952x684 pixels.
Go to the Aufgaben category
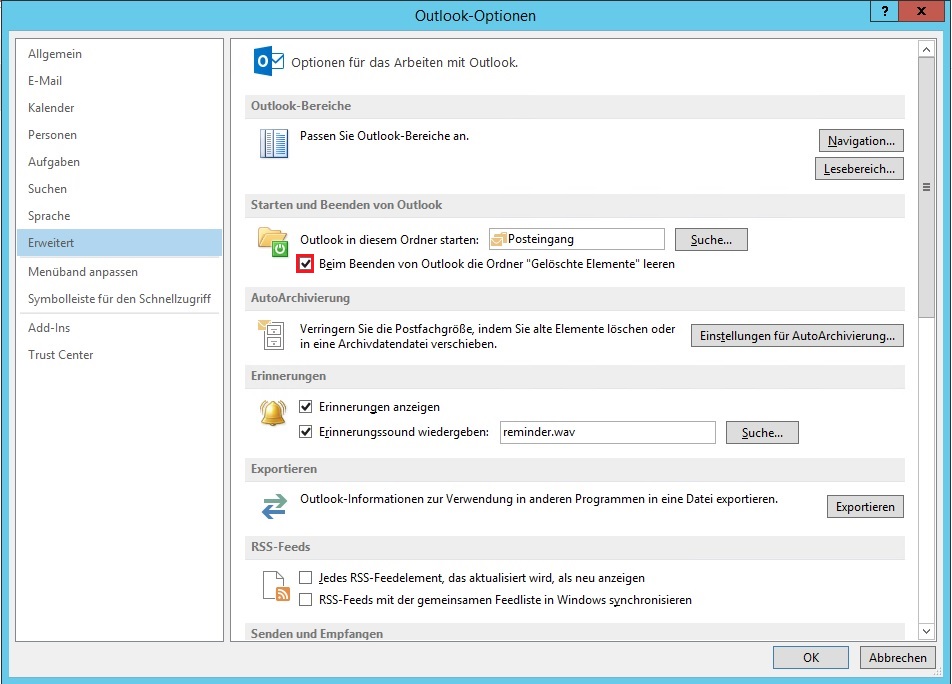coord(119,162)
